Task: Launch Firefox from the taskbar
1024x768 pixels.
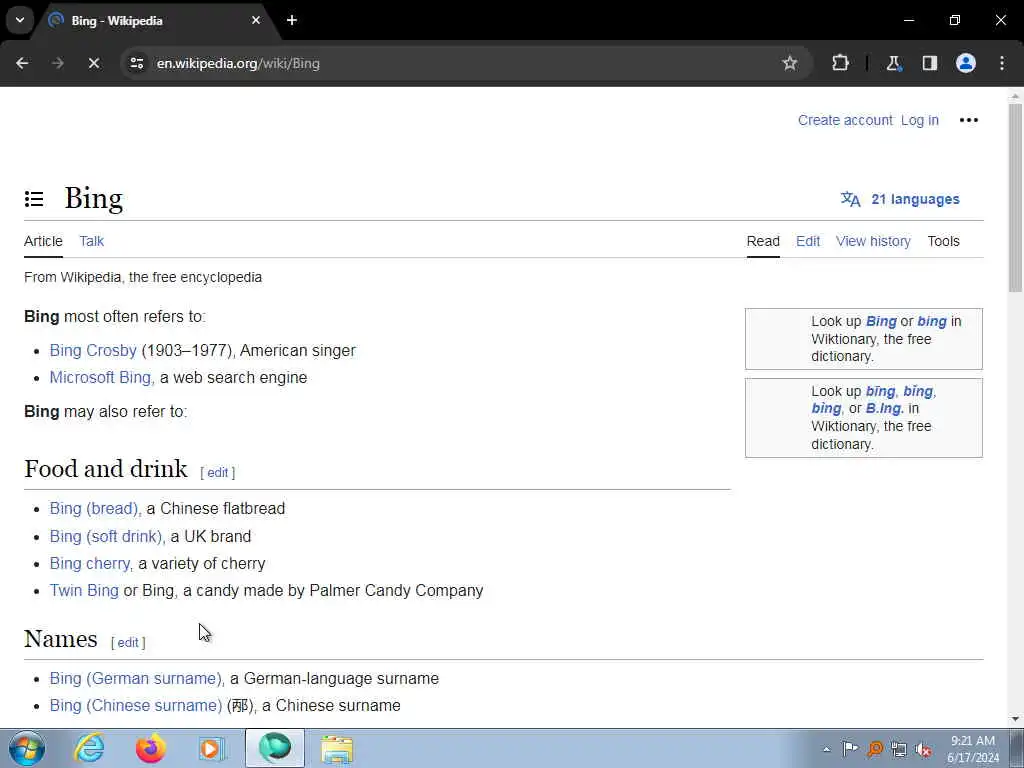Action: coord(150,748)
